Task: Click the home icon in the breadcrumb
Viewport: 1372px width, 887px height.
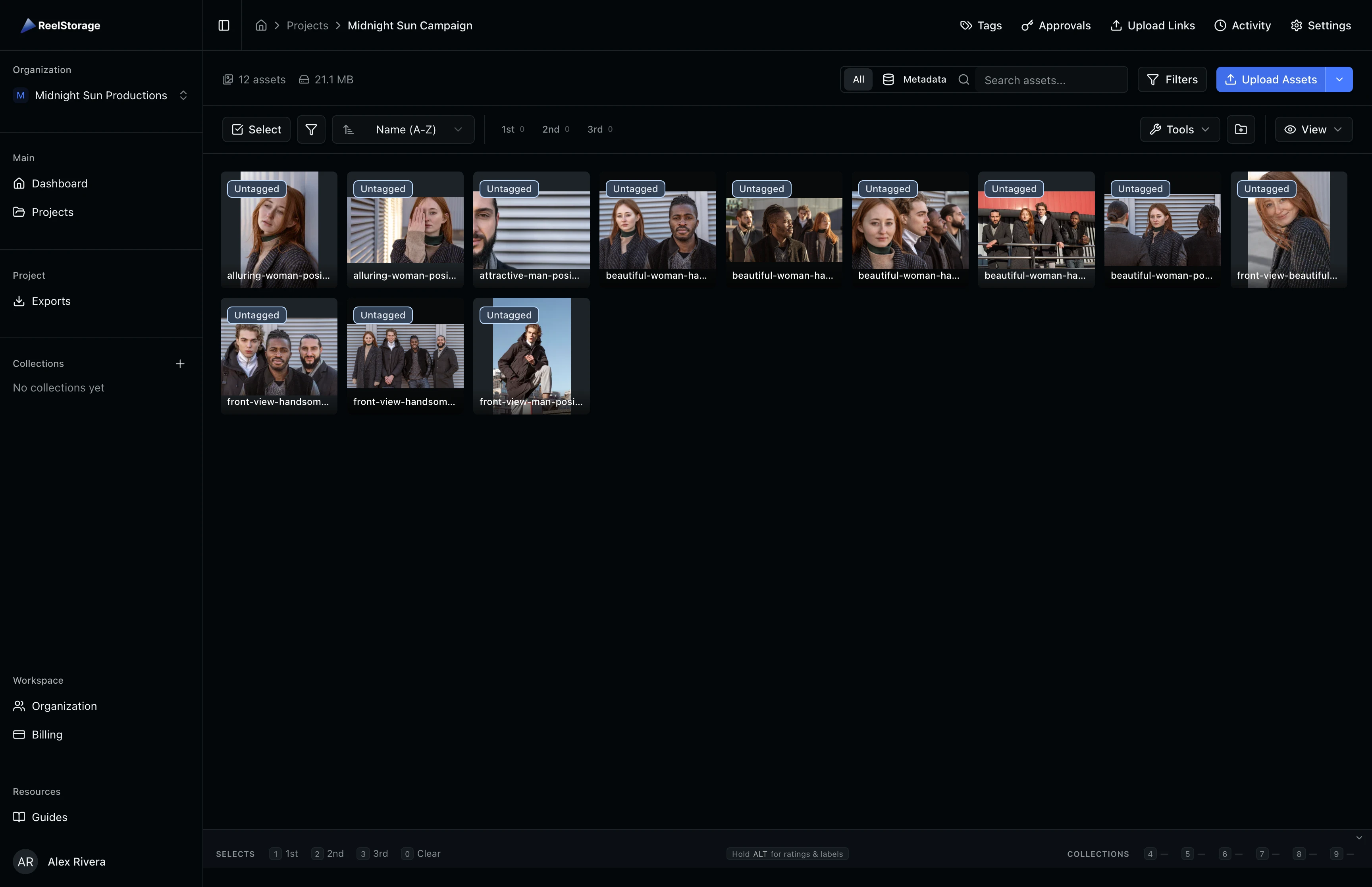Action: [x=261, y=25]
